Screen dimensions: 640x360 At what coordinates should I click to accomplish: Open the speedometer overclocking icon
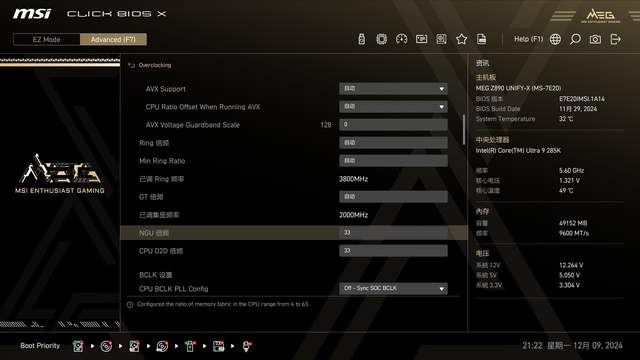(401, 39)
